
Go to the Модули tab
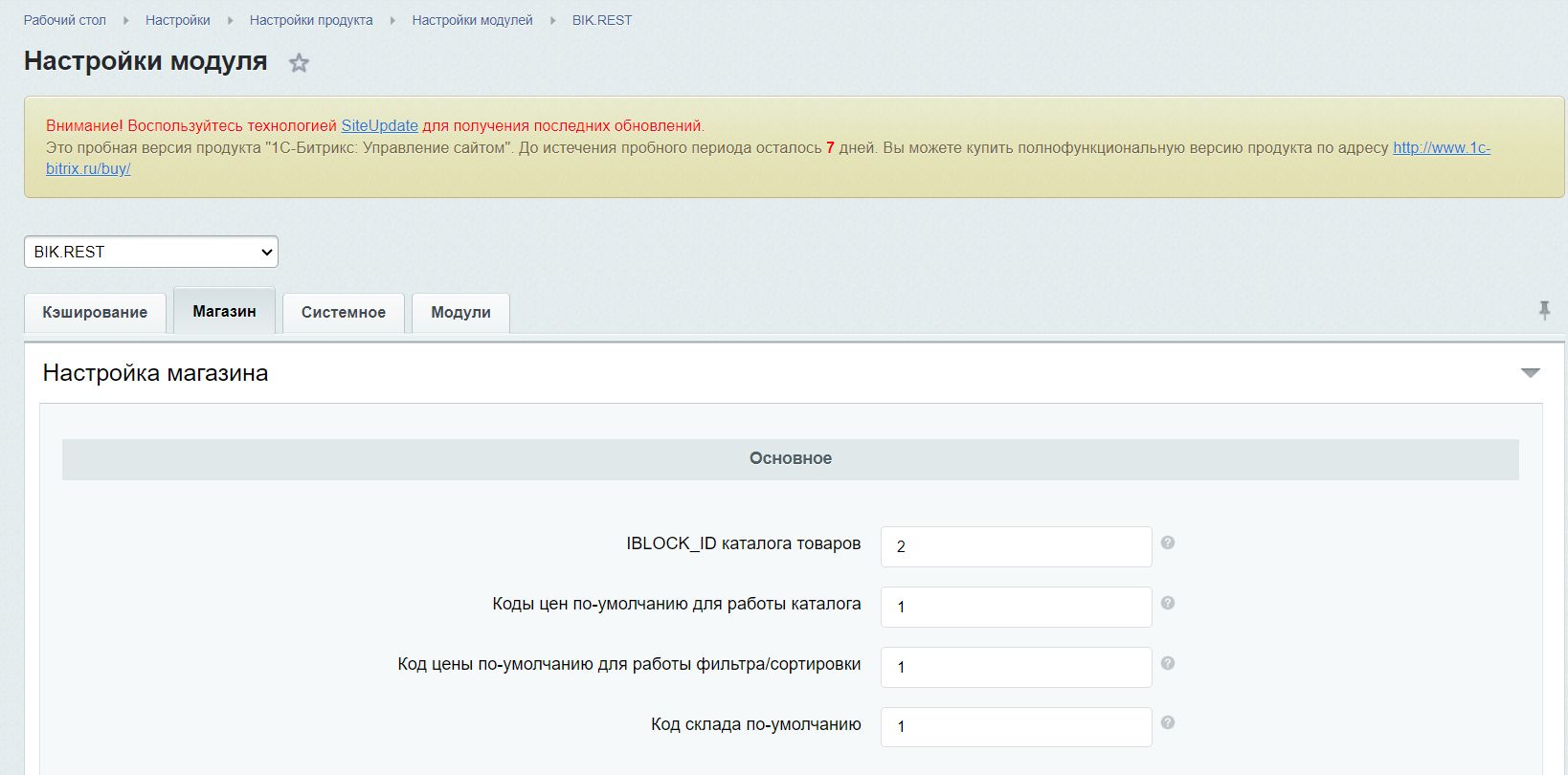pyautogui.click(x=460, y=313)
